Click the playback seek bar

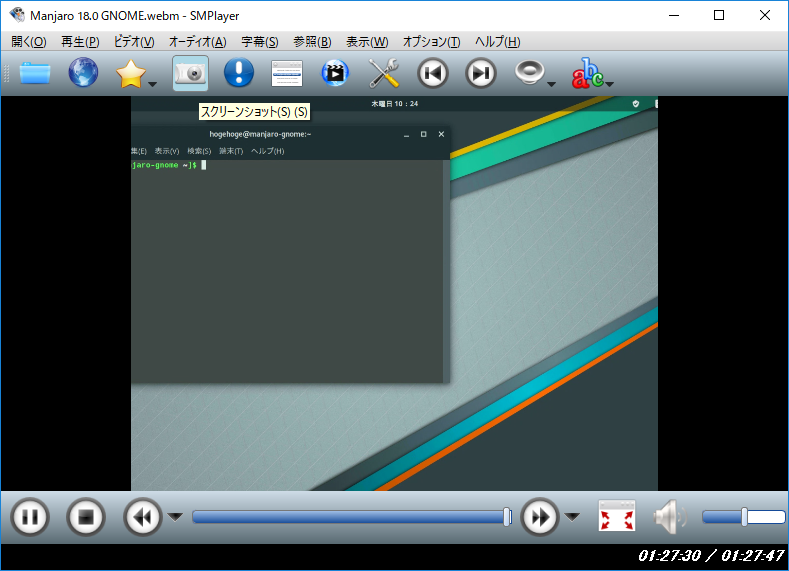tap(352, 517)
